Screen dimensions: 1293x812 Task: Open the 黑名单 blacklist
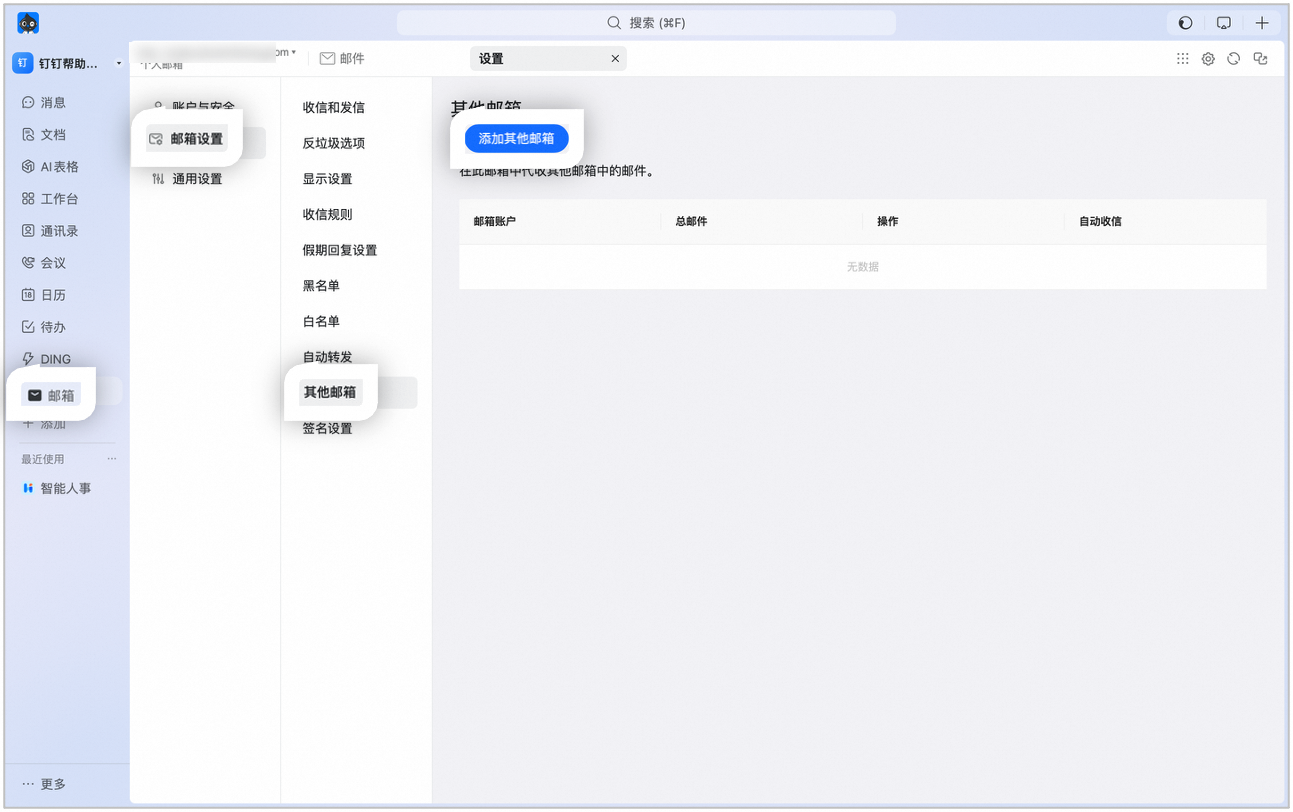click(x=321, y=286)
